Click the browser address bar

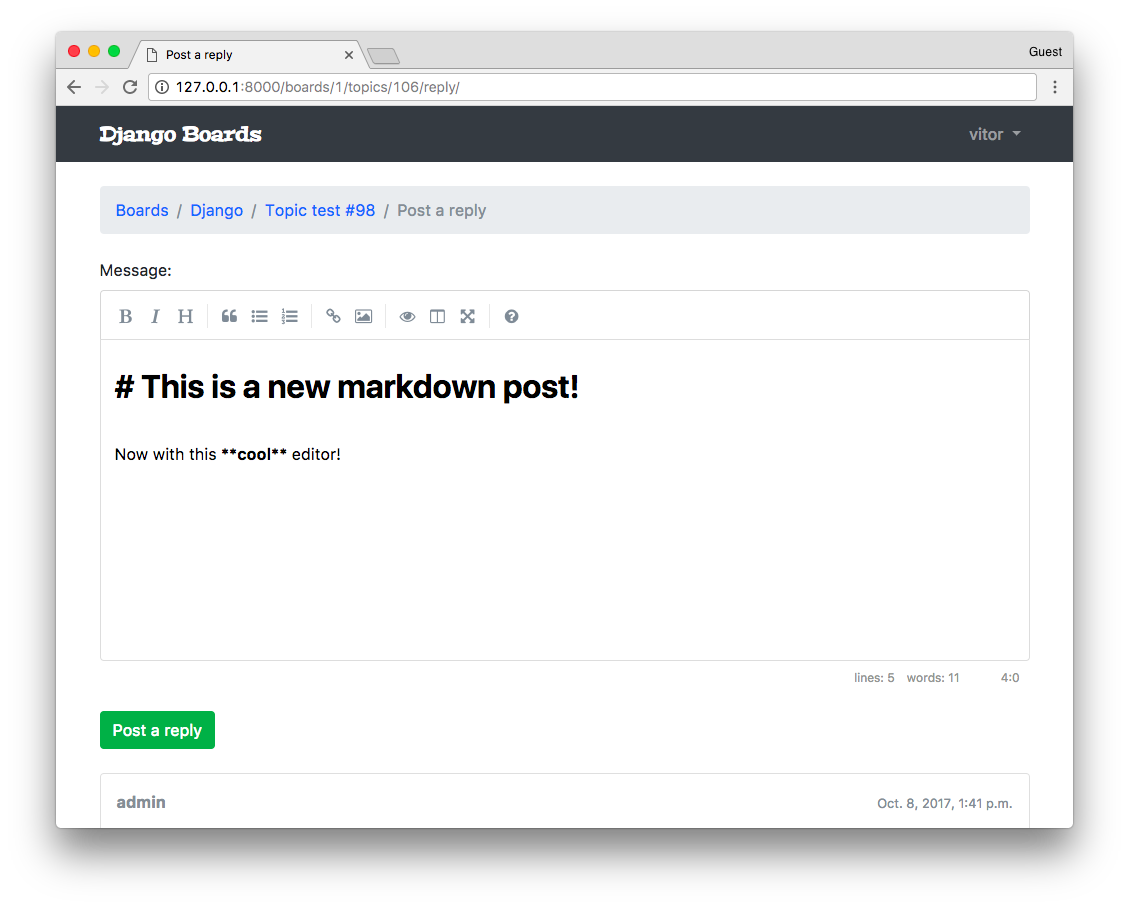(592, 87)
